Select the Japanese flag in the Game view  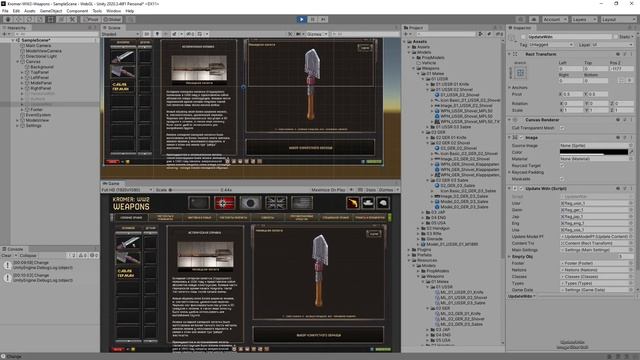(x=250, y=203)
